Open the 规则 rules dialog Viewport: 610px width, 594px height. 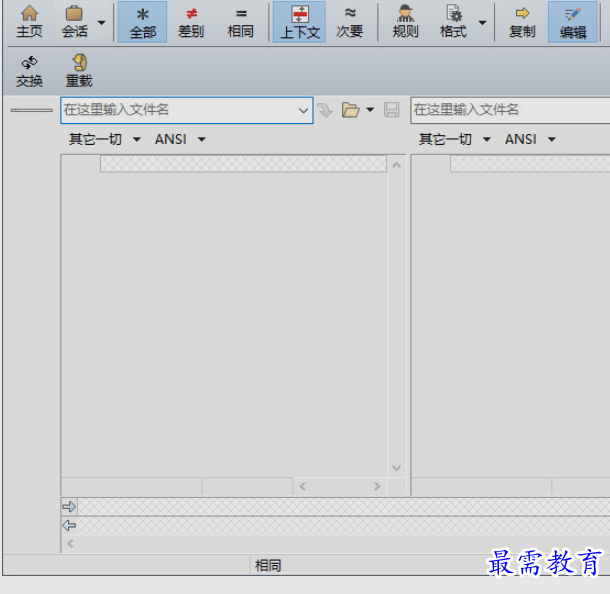(x=405, y=22)
